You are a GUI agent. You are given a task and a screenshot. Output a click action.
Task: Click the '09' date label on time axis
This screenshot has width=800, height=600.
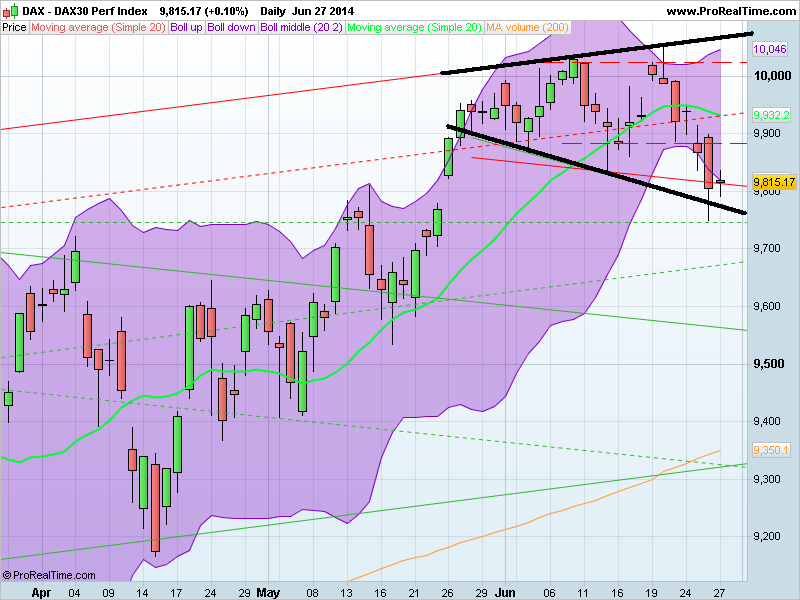tap(108, 593)
